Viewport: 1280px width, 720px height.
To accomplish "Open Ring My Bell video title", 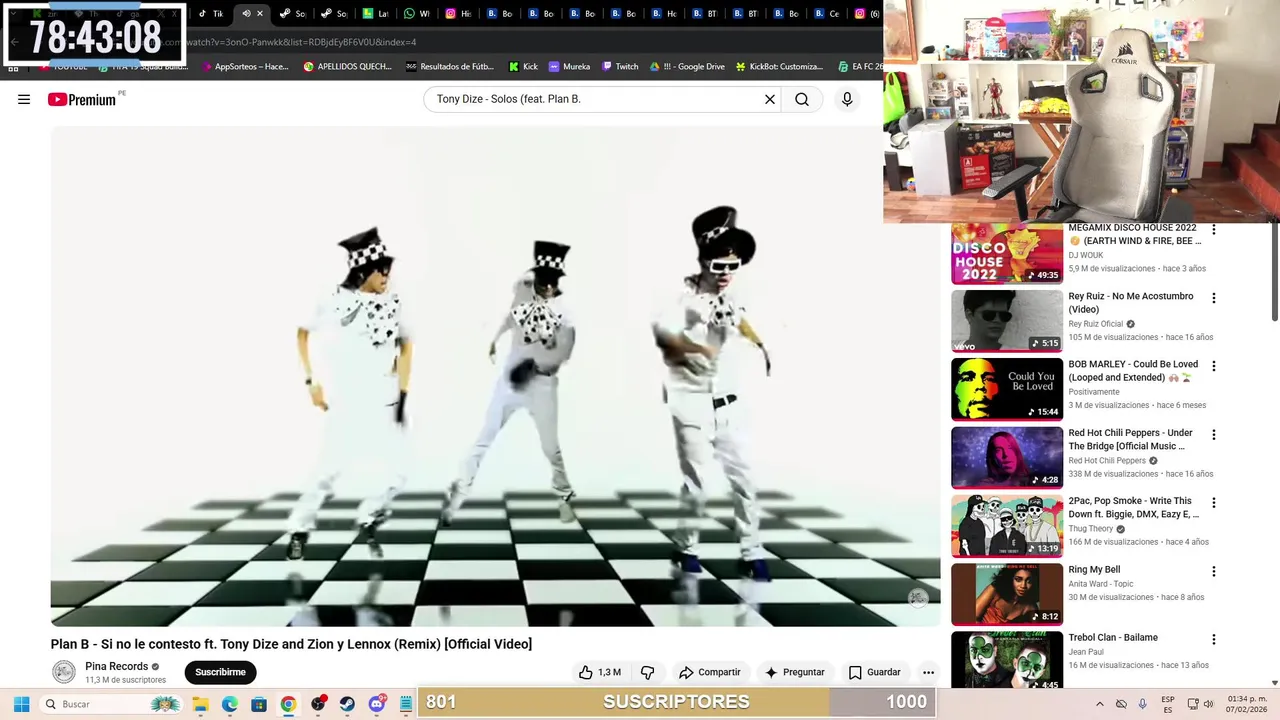I will click(x=1094, y=570).
